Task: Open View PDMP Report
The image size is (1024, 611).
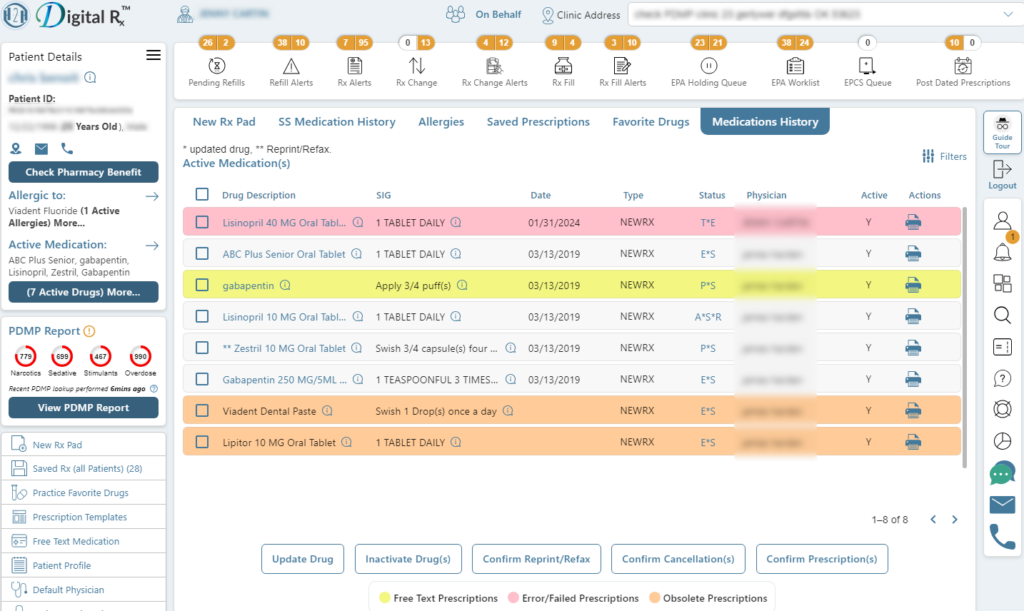Action: click(83, 407)
